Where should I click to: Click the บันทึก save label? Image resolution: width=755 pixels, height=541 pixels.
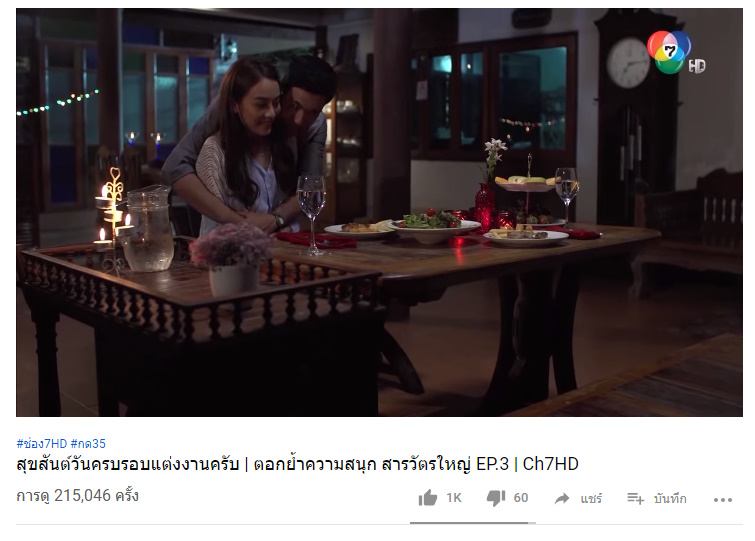670,498
